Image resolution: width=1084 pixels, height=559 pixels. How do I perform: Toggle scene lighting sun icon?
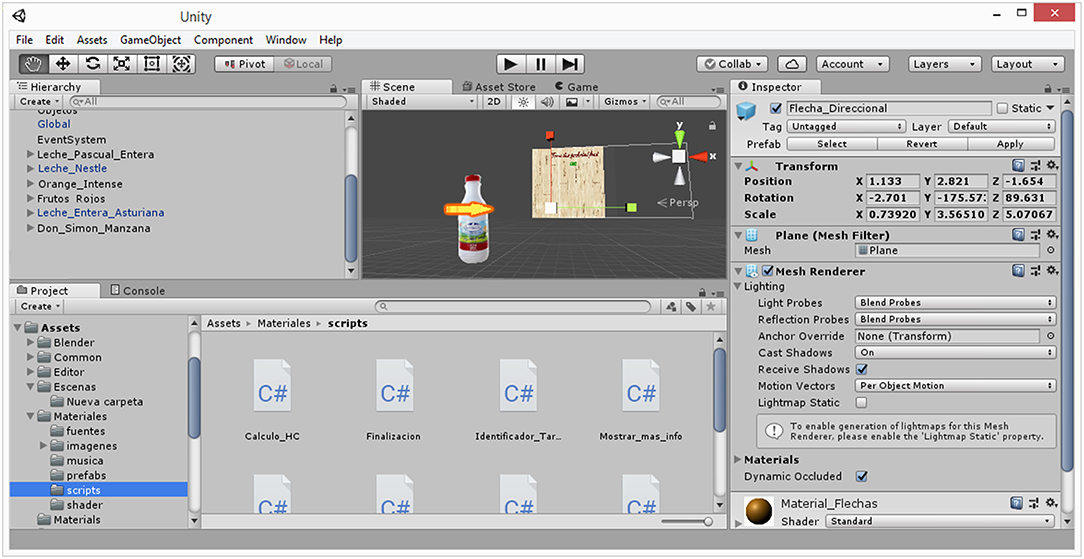(523, 102)
